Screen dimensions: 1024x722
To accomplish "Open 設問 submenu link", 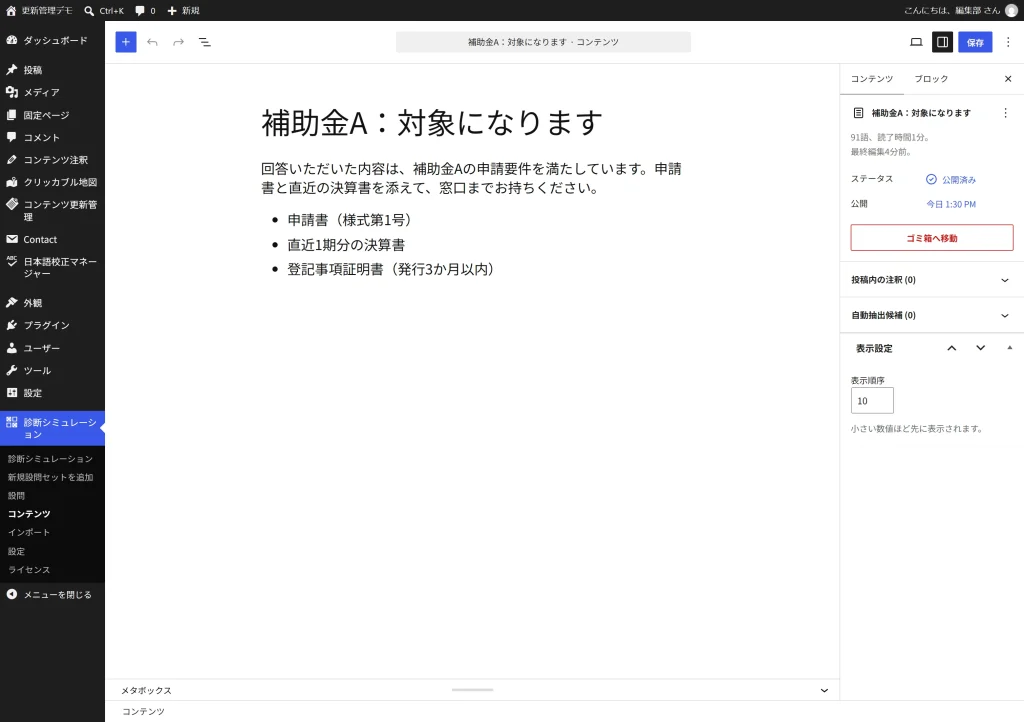I will pos(16,495).
